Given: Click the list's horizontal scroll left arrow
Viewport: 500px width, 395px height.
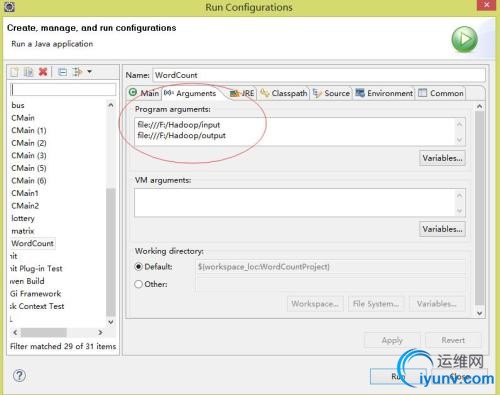Looking at the screenshot, I should pyautogui.click(x=15, y=332).
